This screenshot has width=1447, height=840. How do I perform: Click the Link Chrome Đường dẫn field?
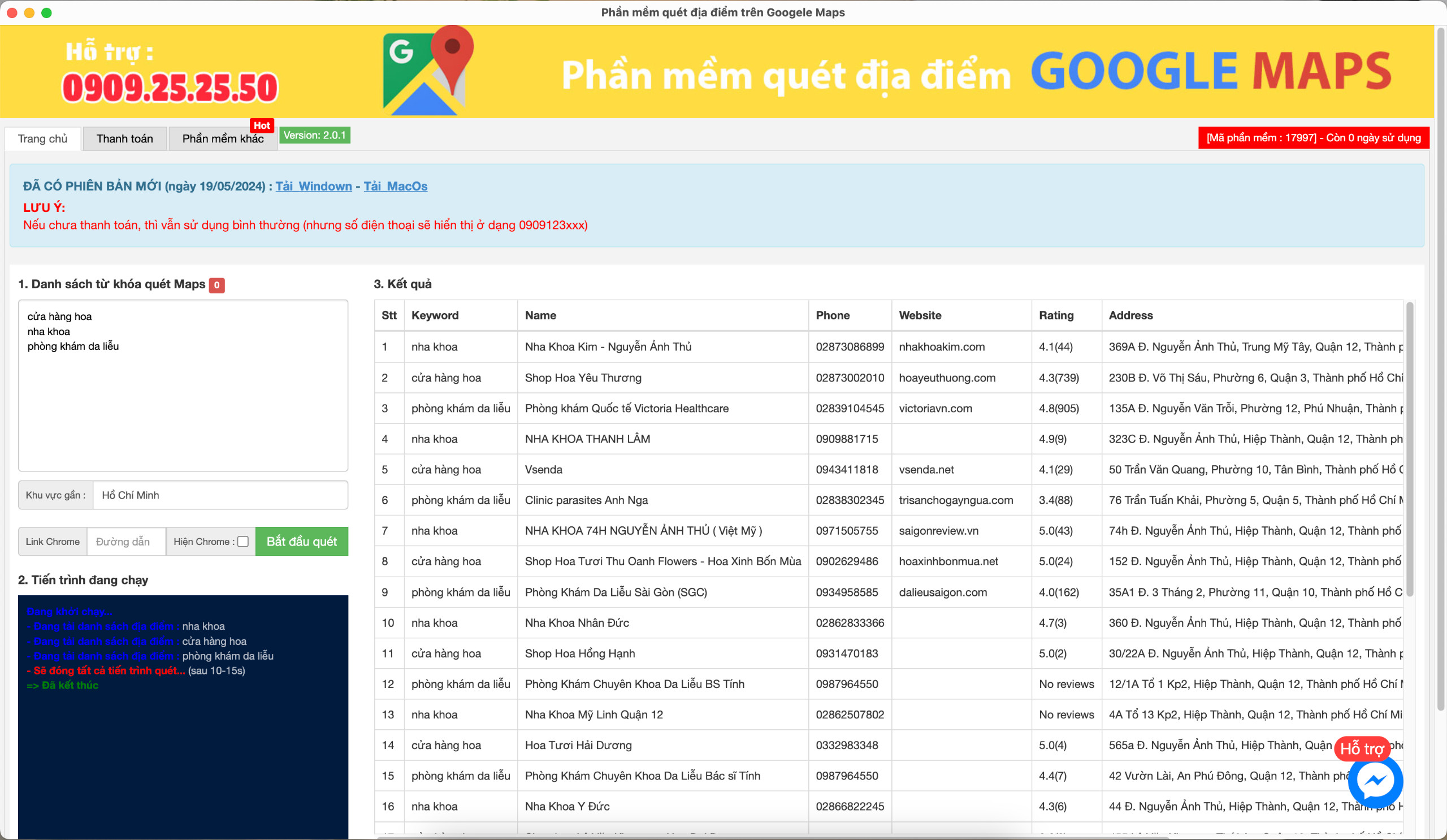(x=126, y=542)
